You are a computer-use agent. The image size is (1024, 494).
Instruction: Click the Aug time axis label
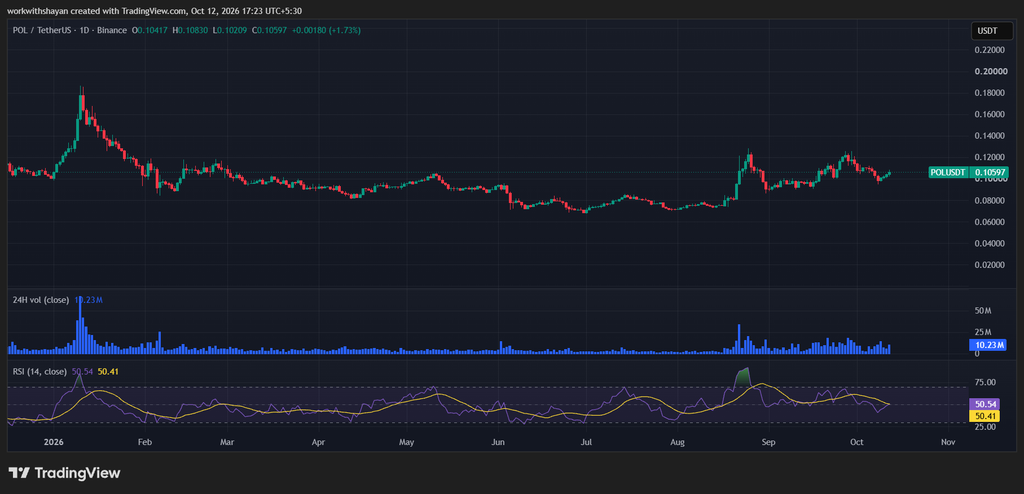click(678, 442)
